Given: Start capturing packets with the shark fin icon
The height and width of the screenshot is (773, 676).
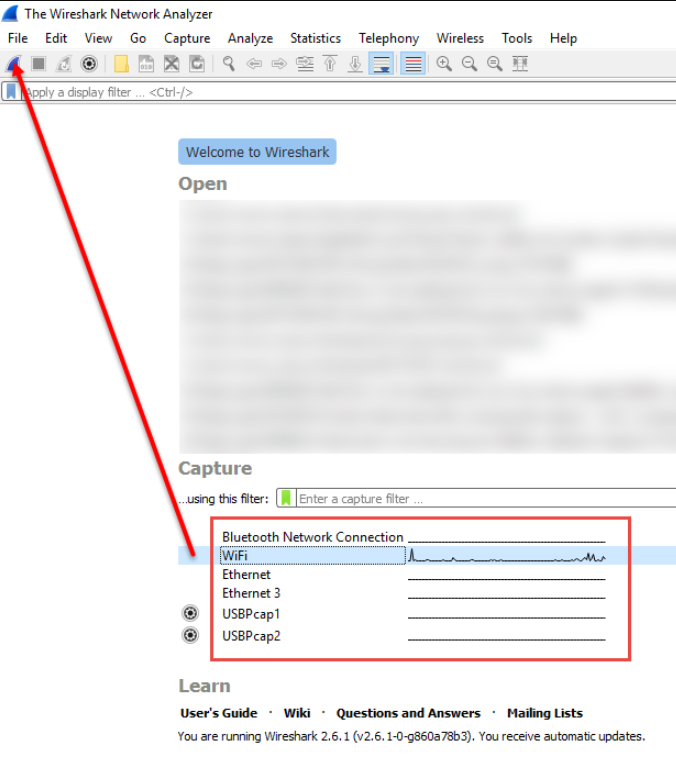Looking at the screenshot, I should pyautogui.click(x=13, y=64).
